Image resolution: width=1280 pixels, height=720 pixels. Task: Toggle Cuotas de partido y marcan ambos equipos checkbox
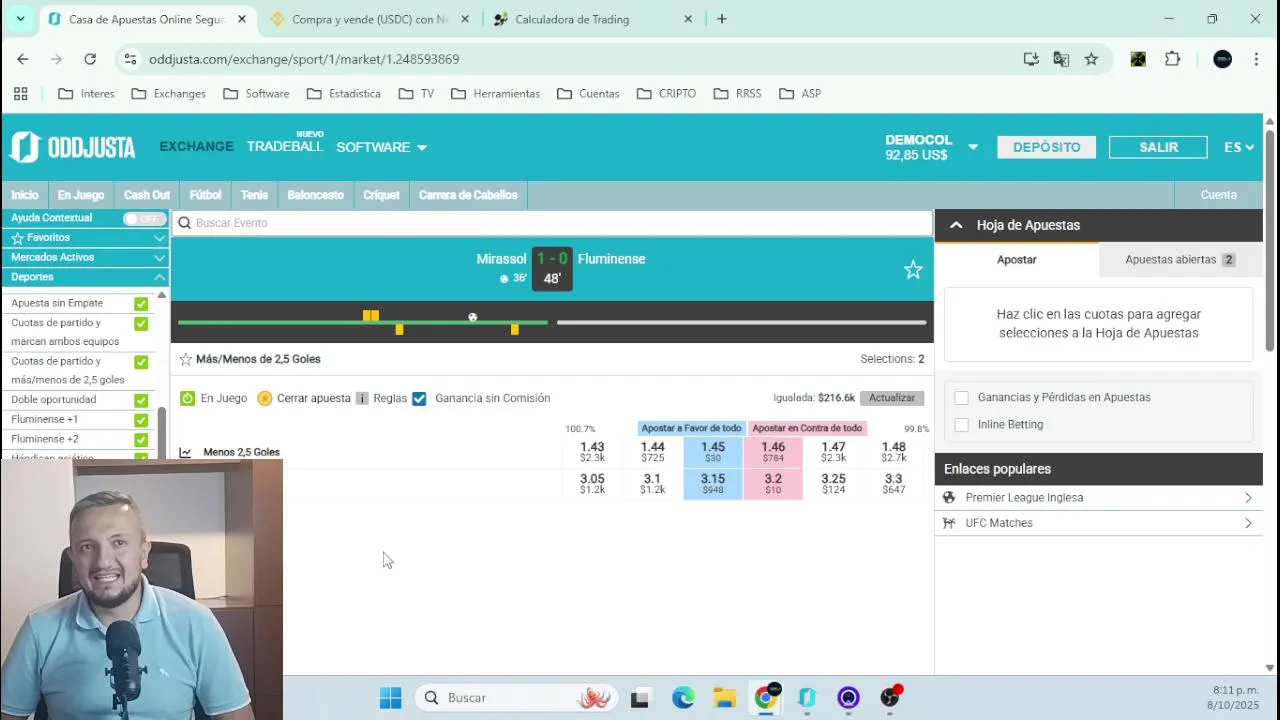point(141,324)
